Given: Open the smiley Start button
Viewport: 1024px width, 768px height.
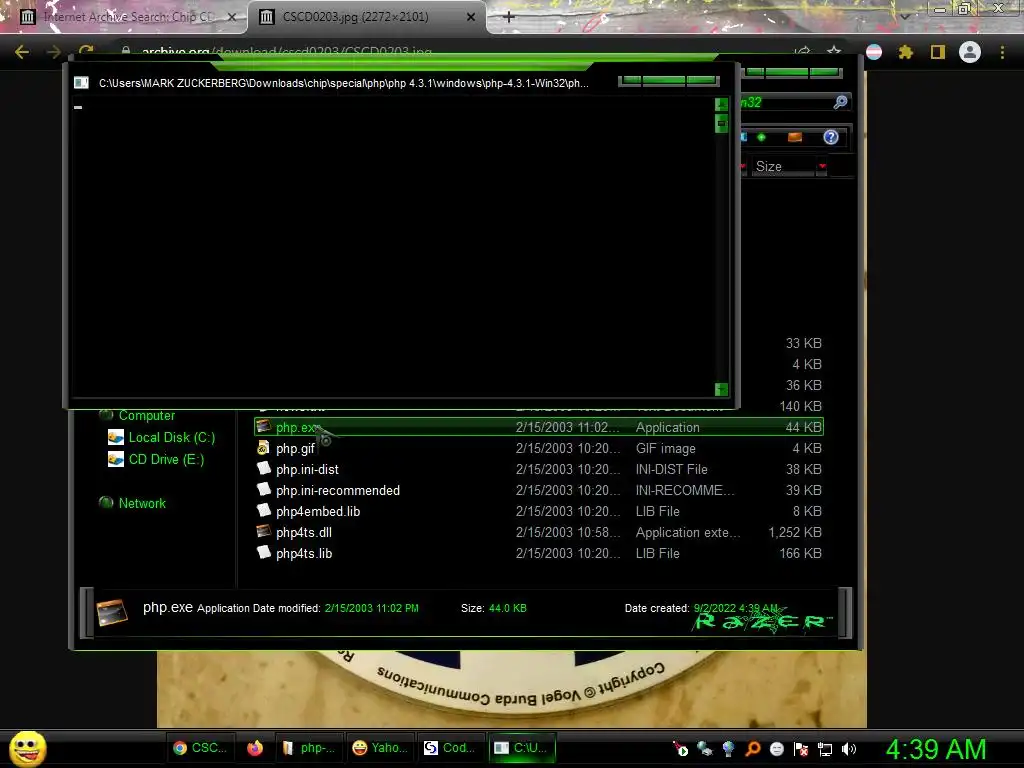Looking at the screenshot, I should [x=27, y=748].
